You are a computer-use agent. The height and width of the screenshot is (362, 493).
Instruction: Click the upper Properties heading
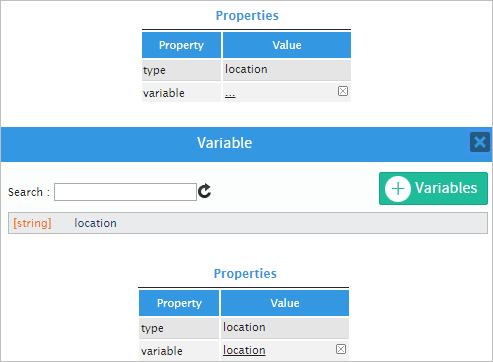click(247, 16)
